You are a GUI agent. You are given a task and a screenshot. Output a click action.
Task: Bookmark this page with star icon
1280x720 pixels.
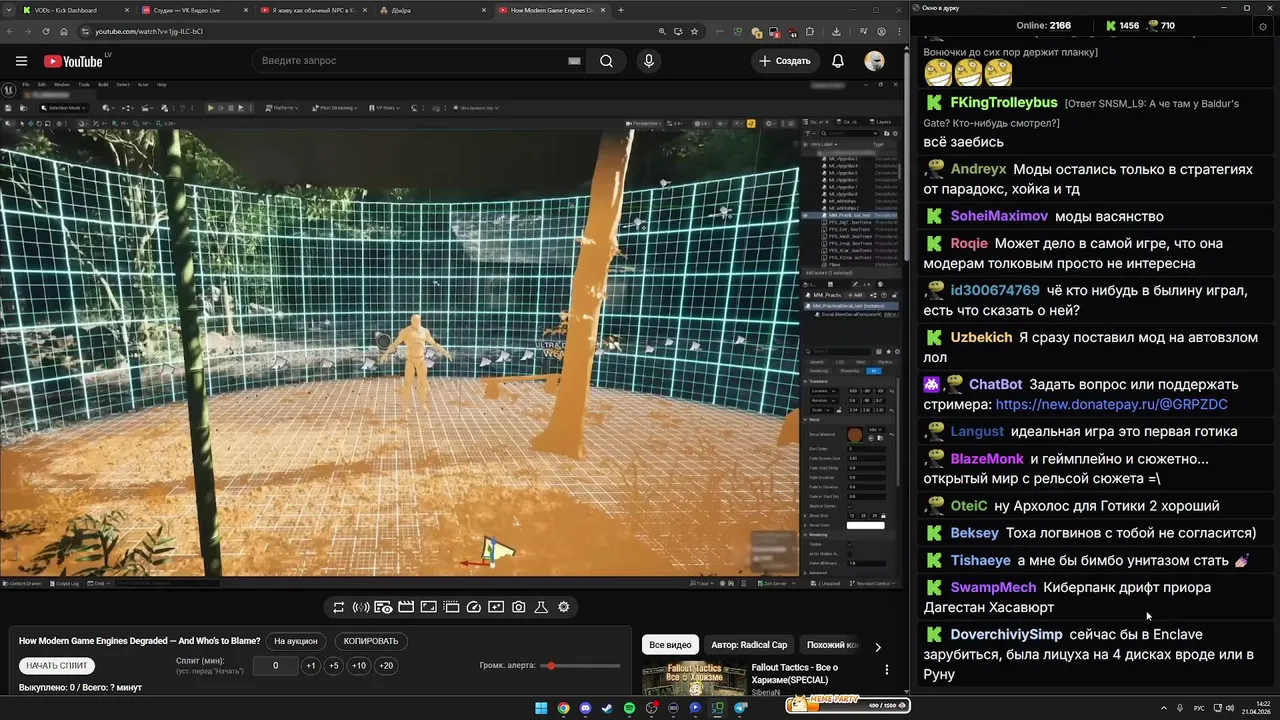tap(694, 31)
